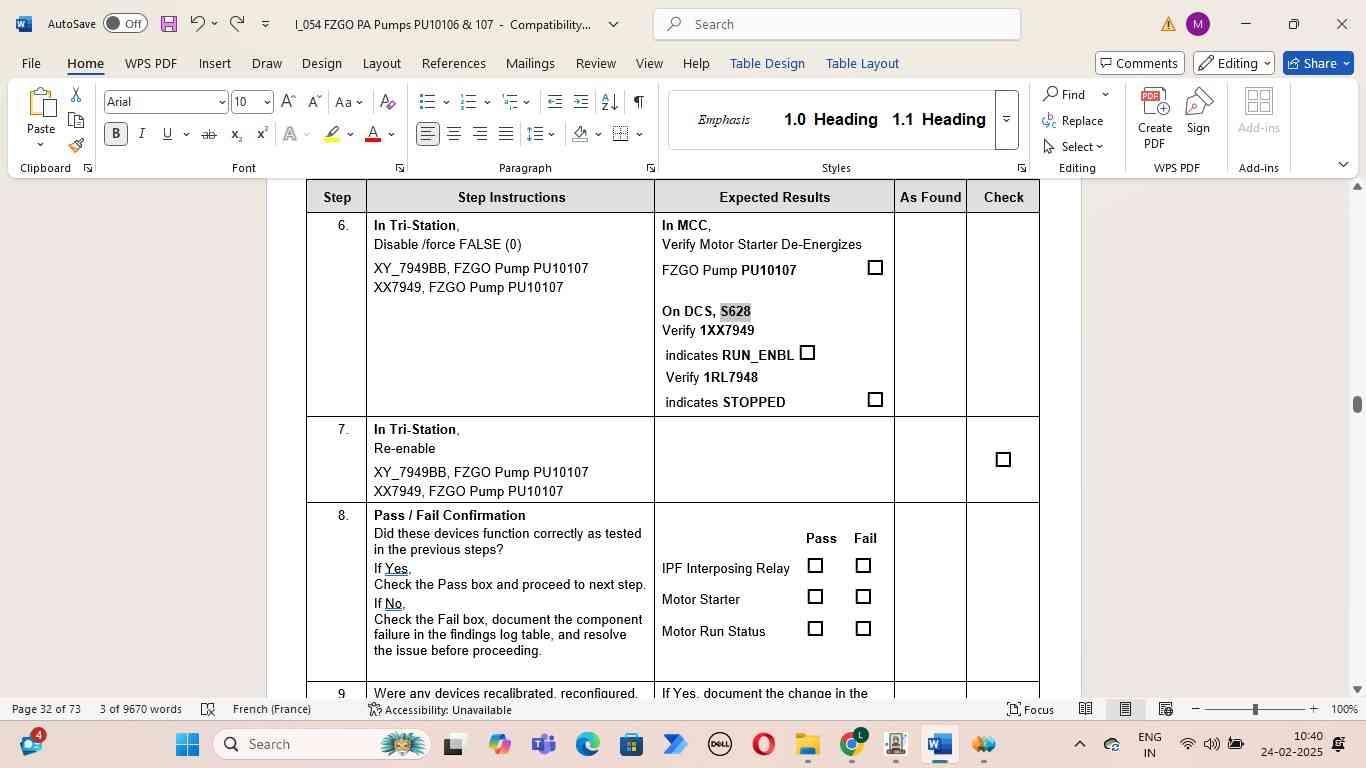Click the Undo arrow icon
This screenshot has width=1366, height=768.
pyautogui.click(x=197, y=24)
